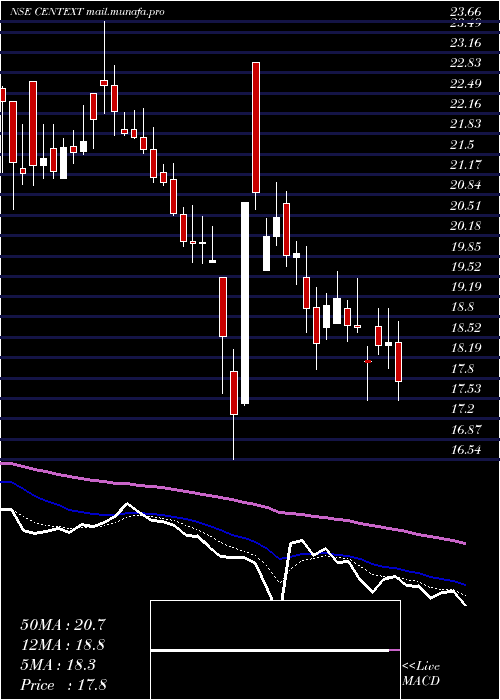Click the white MACD histogram box
Viewport: 500px width, 700px height.
pyautogui.click(x=275, y=650)
